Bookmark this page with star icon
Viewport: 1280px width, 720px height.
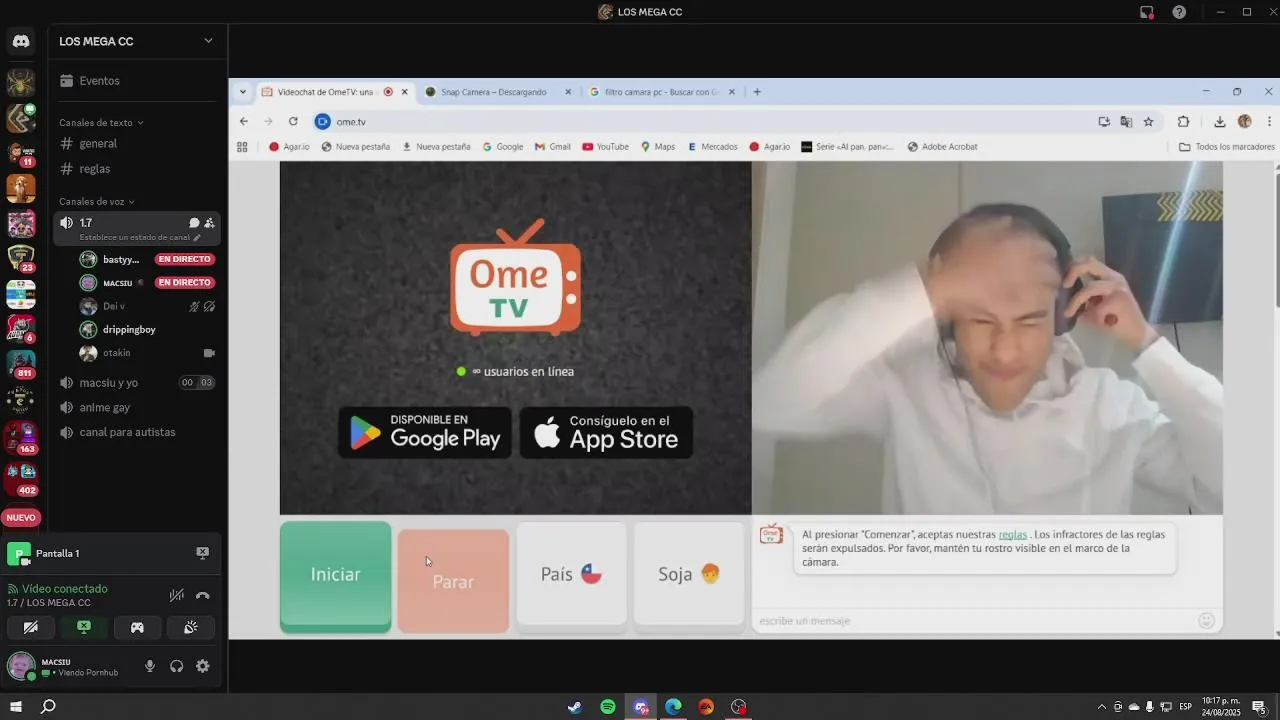(x=1148, y=121)
